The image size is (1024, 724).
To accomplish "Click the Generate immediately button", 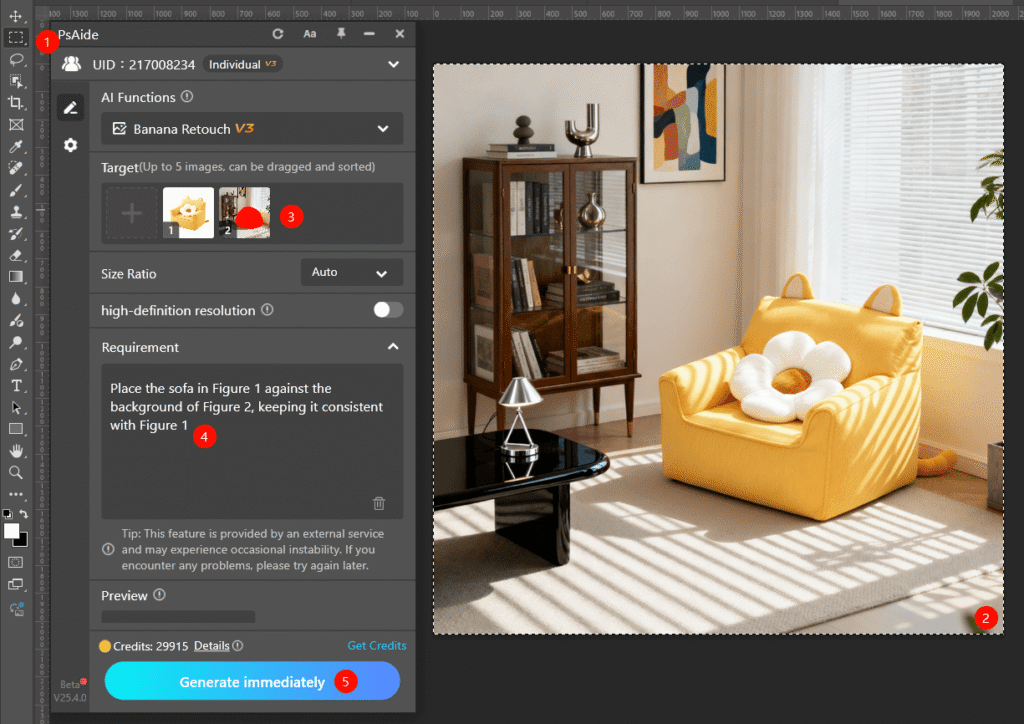I will click(251, 681).
